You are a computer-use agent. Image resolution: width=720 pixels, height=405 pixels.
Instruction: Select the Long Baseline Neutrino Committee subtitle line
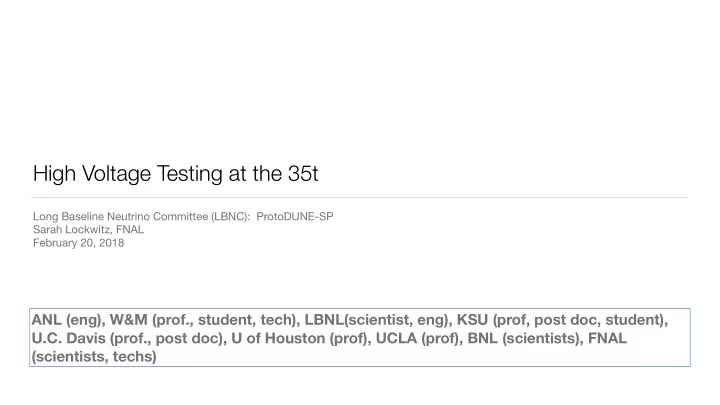point(183,216)
